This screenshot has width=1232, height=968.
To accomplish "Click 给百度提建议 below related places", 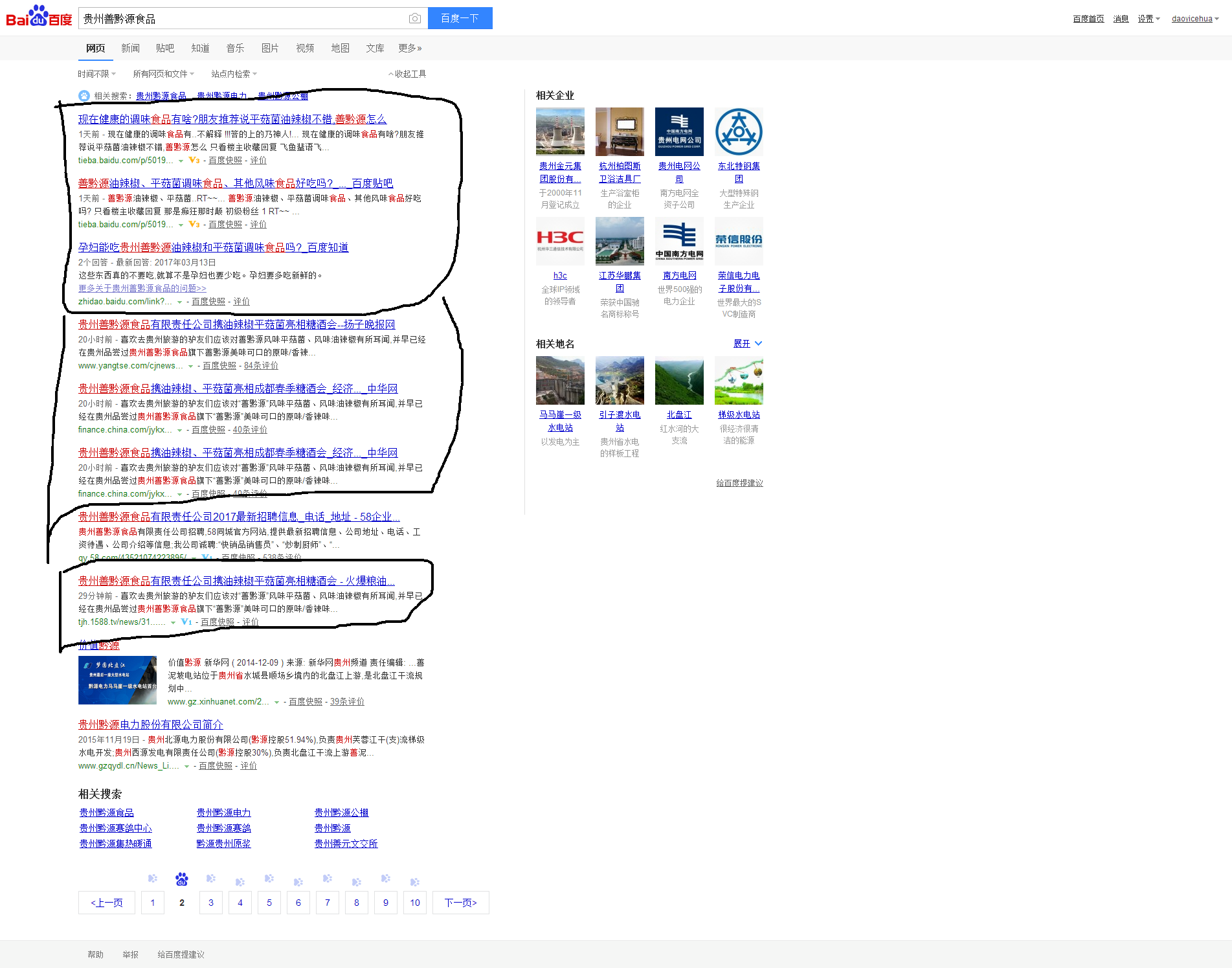I will point(739,483).
